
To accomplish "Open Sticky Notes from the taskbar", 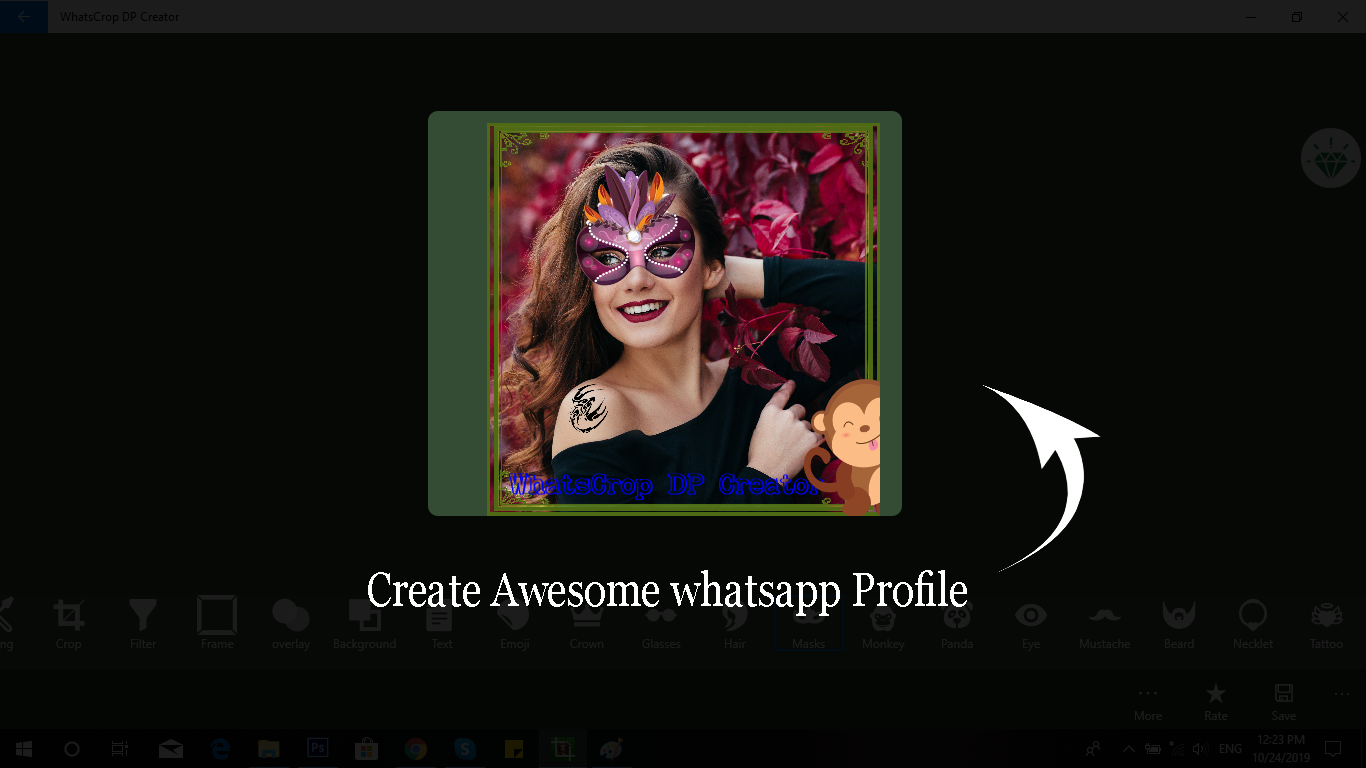I will (x=514, y=748).
